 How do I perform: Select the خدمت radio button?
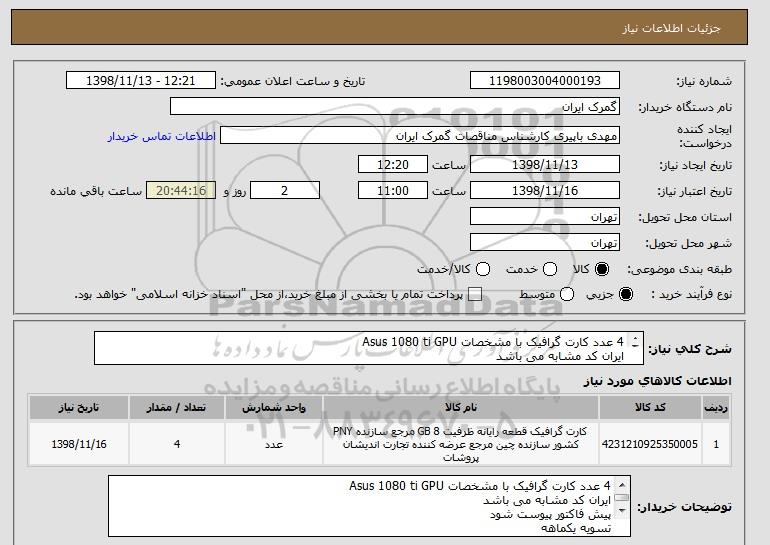[550, 269]
